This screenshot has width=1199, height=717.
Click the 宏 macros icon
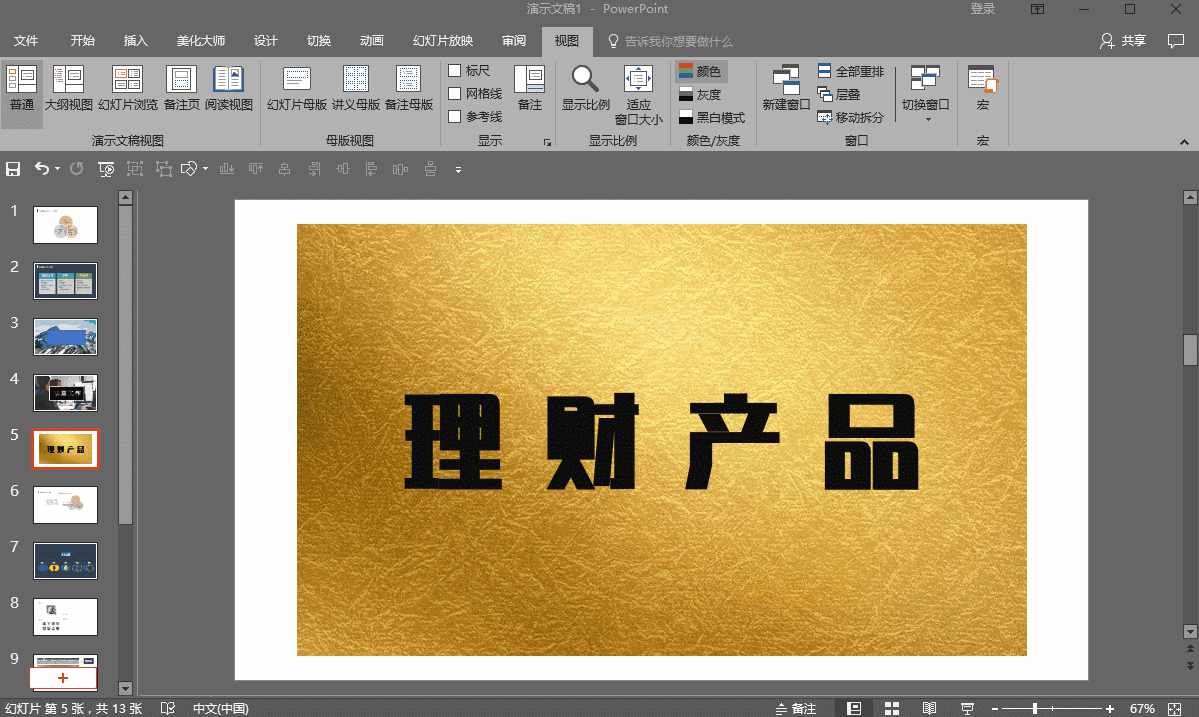pyautogui.click(x=982, y=86)
